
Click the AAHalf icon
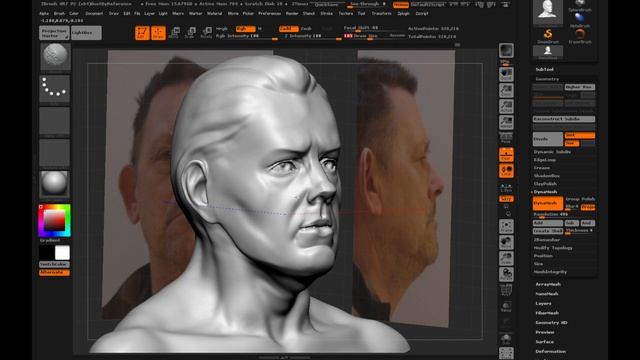tap(506, 122)
